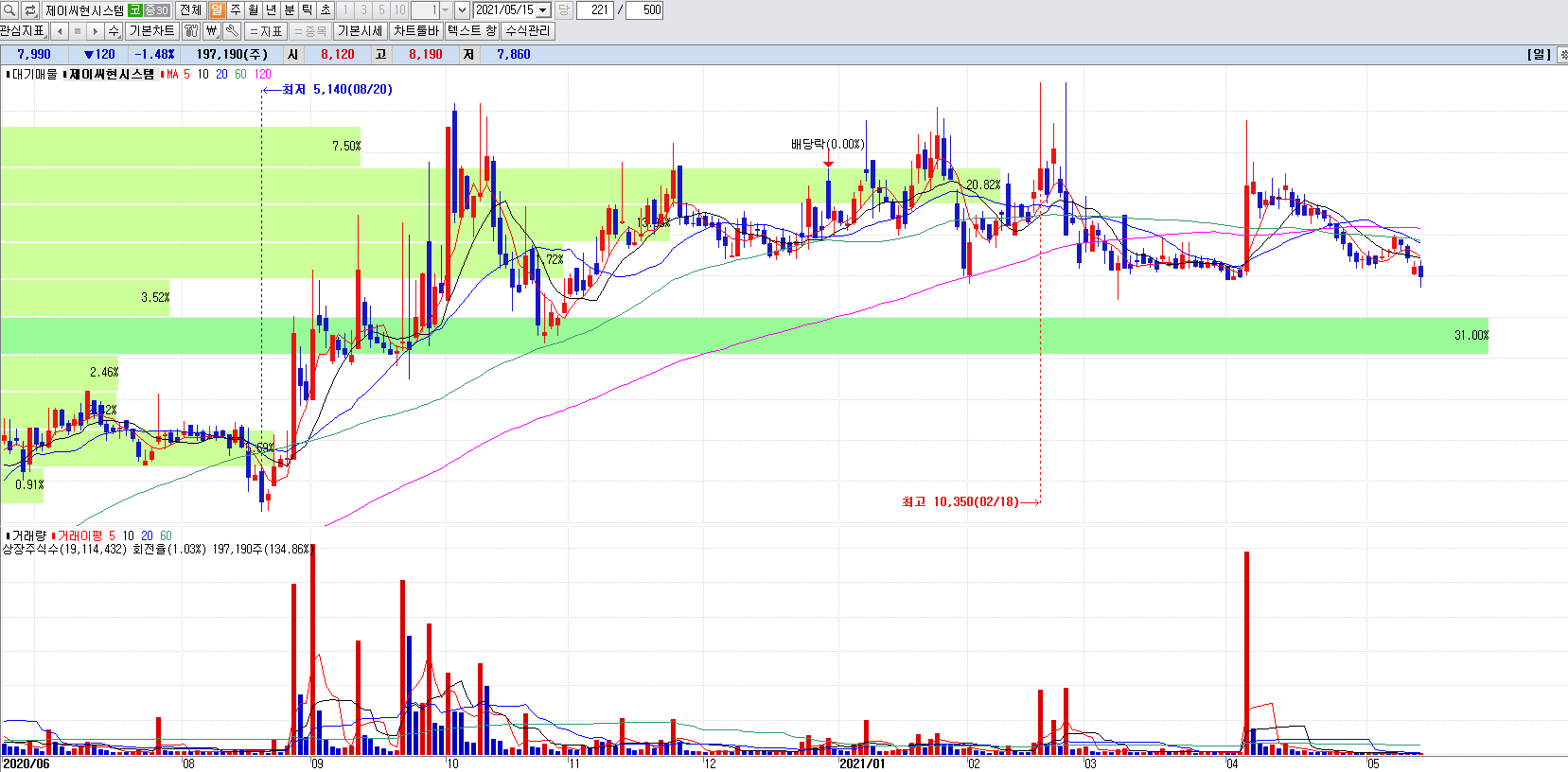The width and height of the screenshot is (1568, 772).
Task: Click current price 7,990 in header
Action: point(34,55)
